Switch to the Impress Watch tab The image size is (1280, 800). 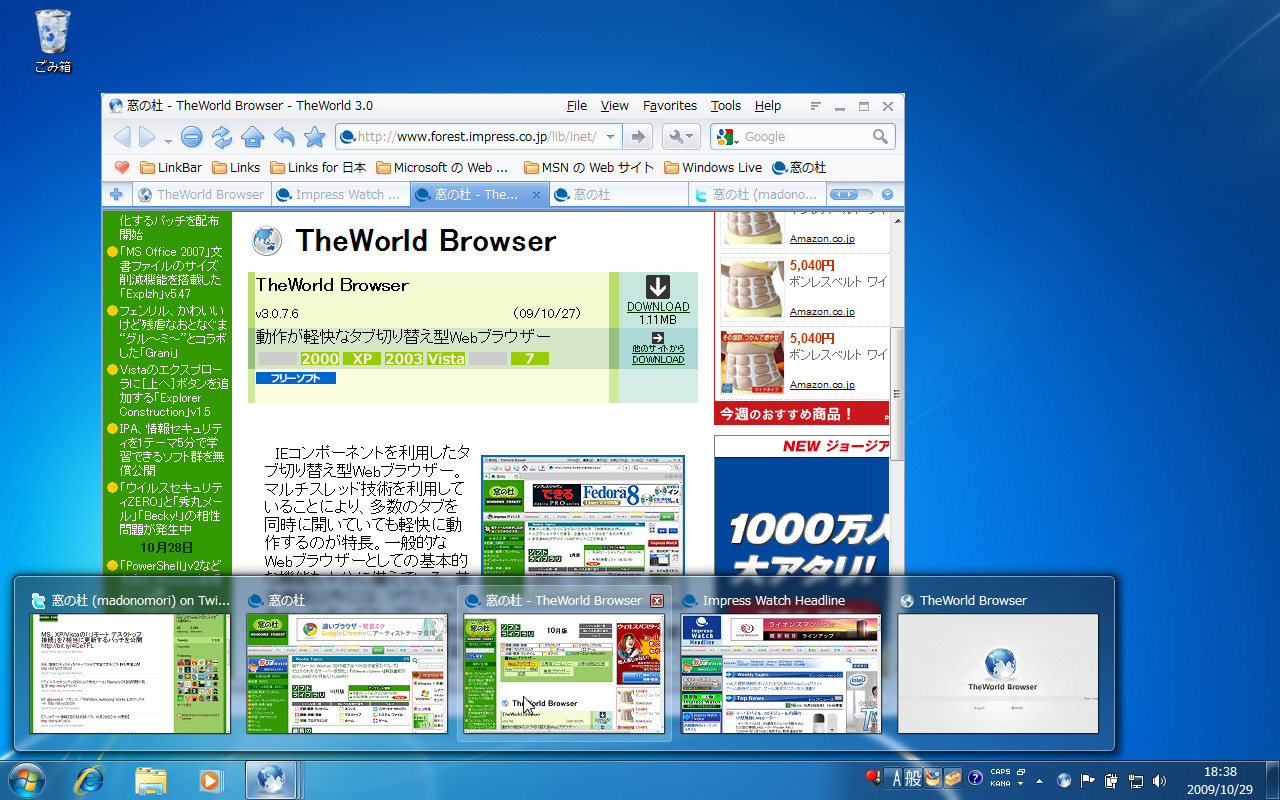click(x=341, y=195)
